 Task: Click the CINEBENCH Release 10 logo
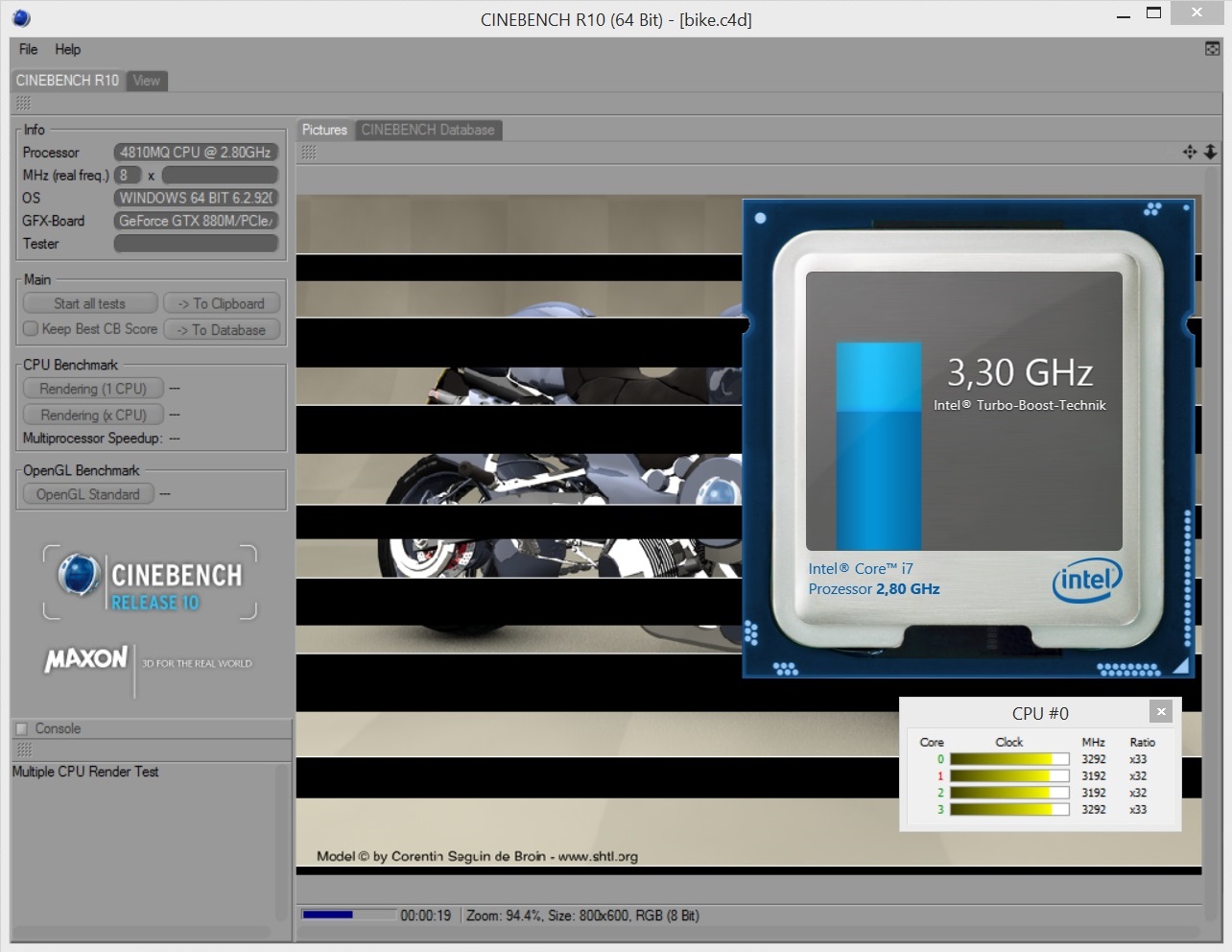point(151,582)
